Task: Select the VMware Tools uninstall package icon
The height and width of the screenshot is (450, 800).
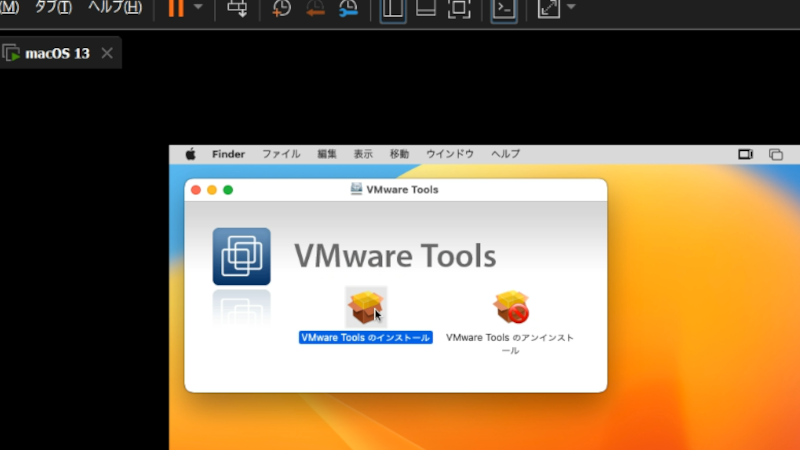Action: [511, 307]
